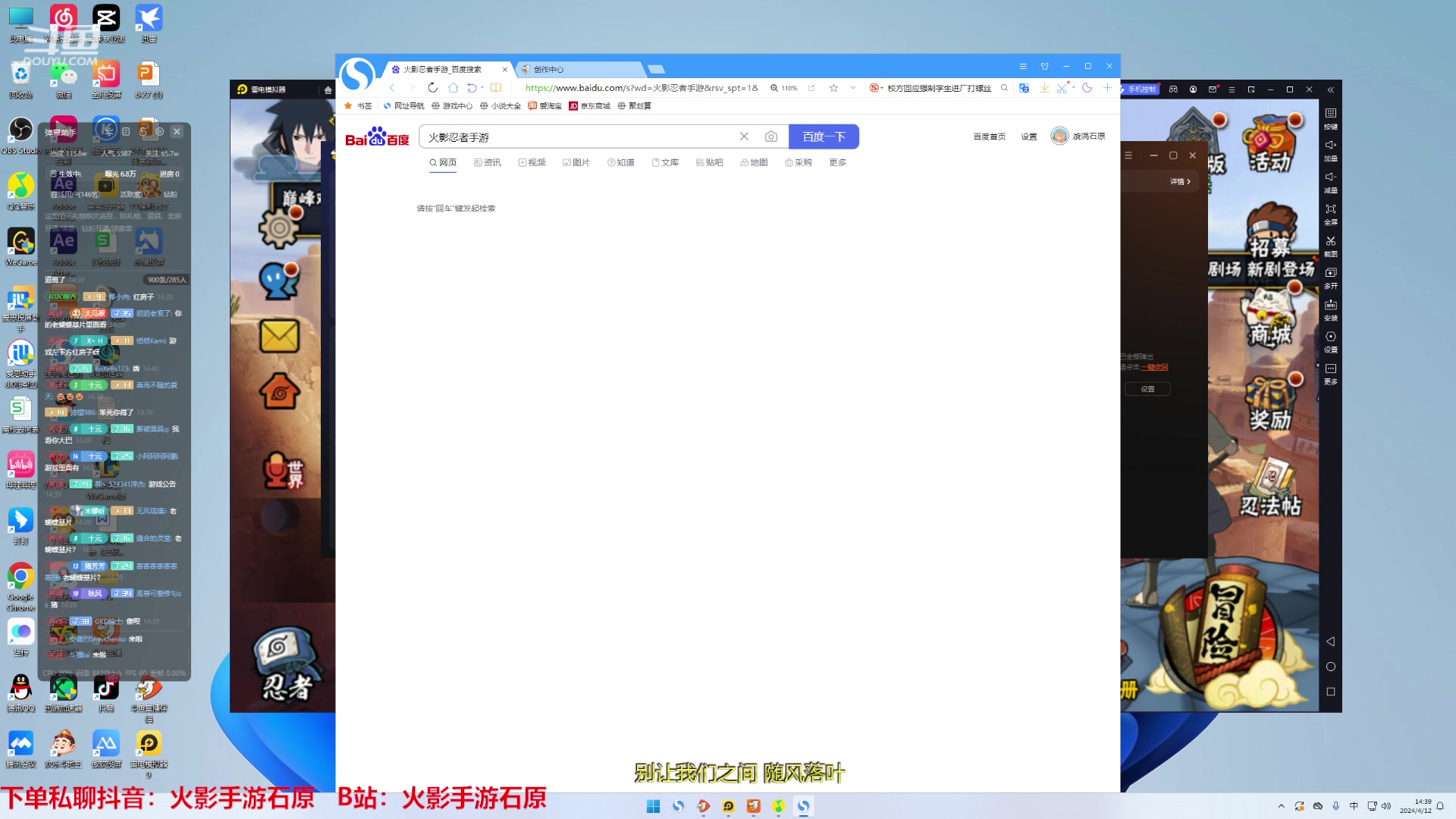Screen dimensions: 1456x819
Task: Click the emulator recent apps square
Action: (1331, 692)
